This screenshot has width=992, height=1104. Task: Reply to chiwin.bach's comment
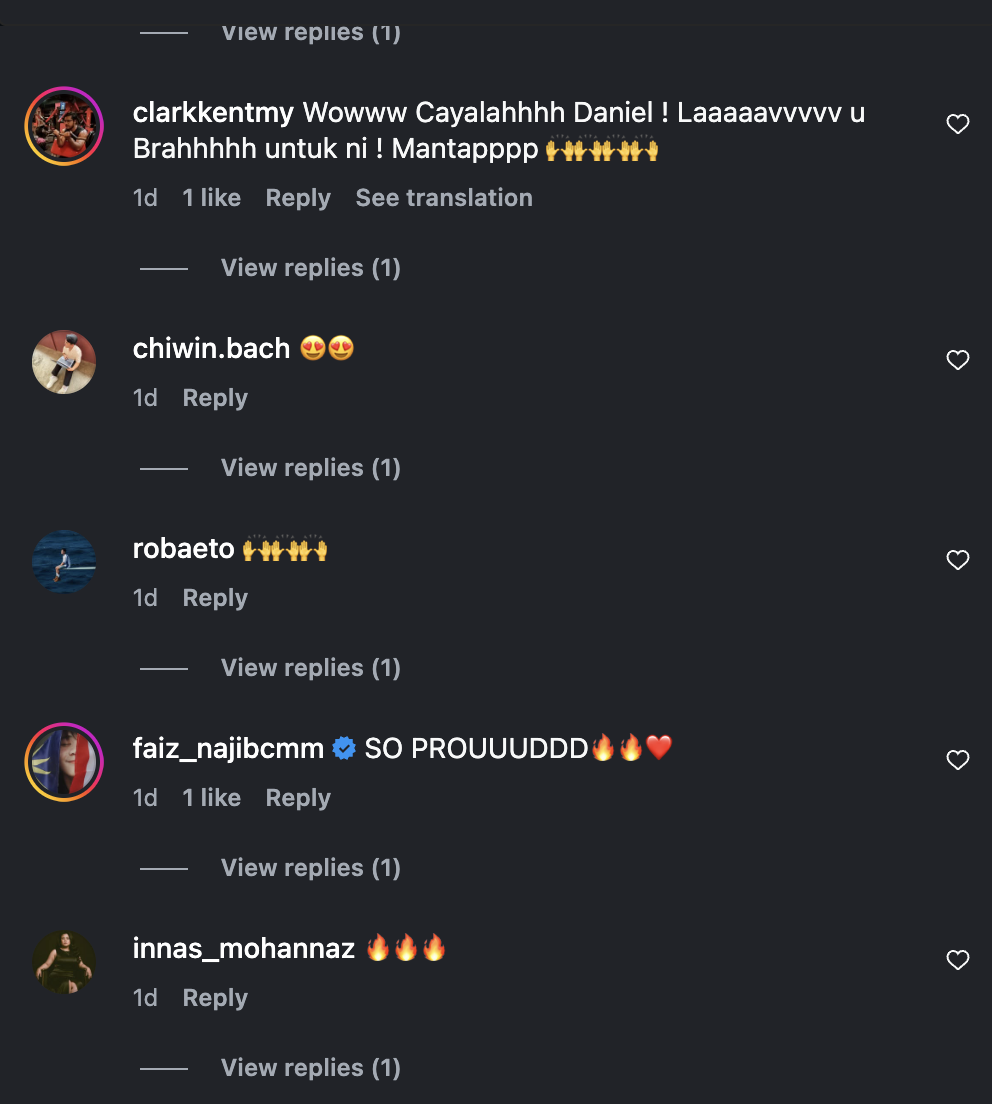coord(215,398)
